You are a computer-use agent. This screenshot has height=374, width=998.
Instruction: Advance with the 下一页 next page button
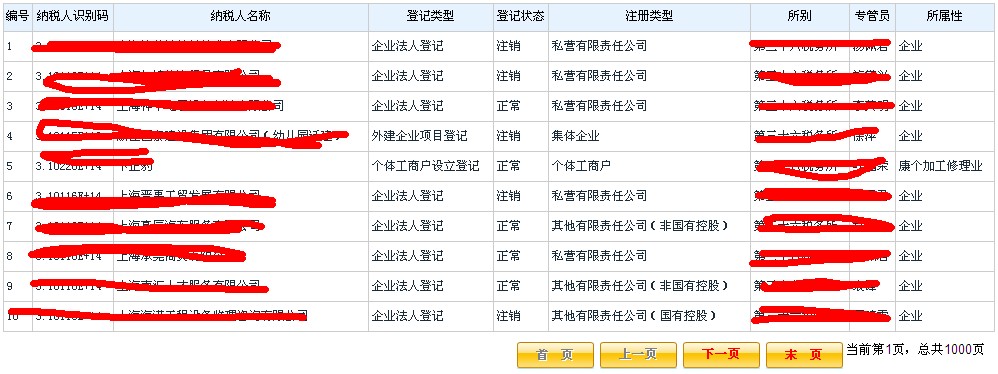click(x=721, y=355)
